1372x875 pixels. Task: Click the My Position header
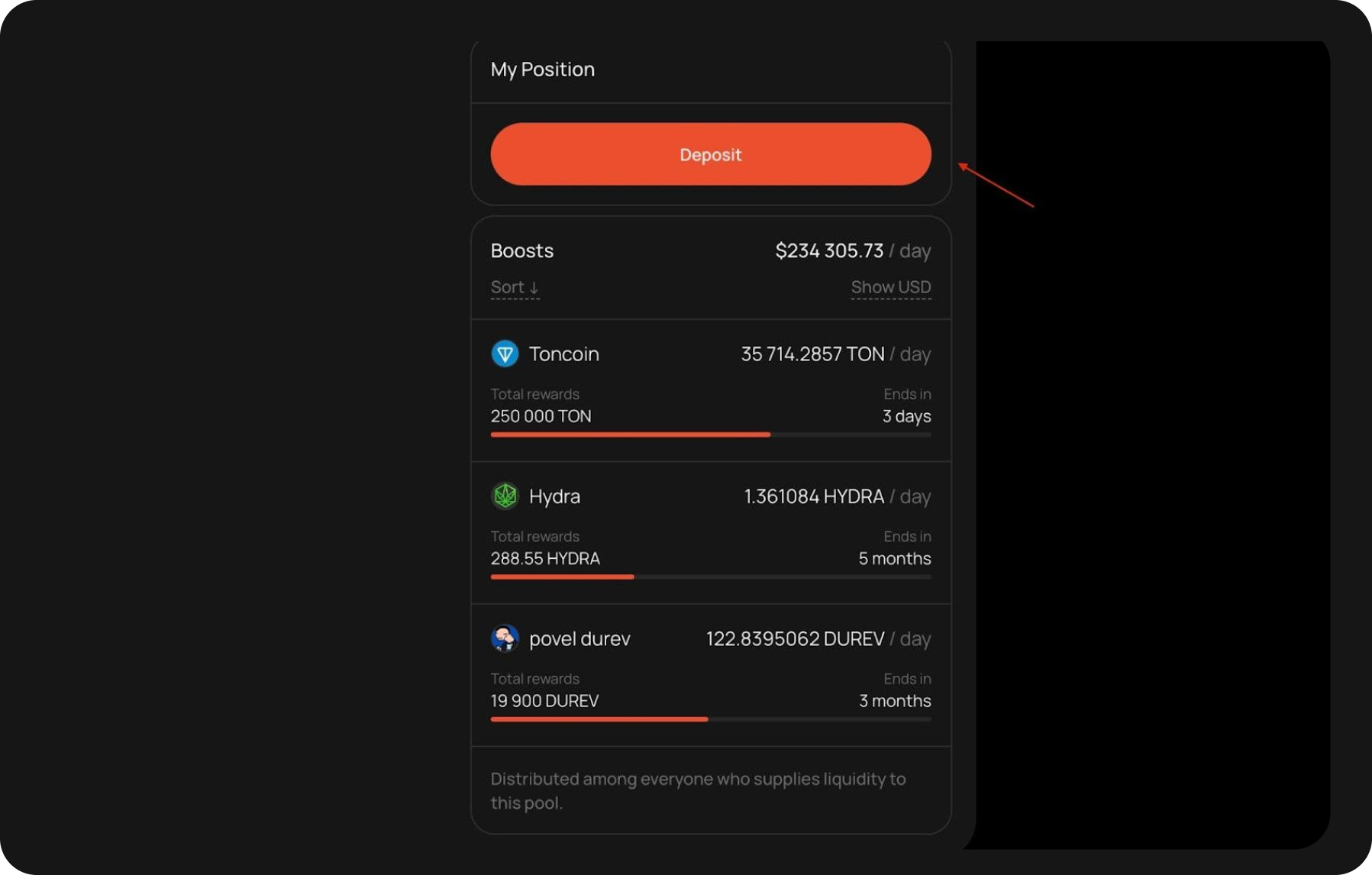point(542,69)
